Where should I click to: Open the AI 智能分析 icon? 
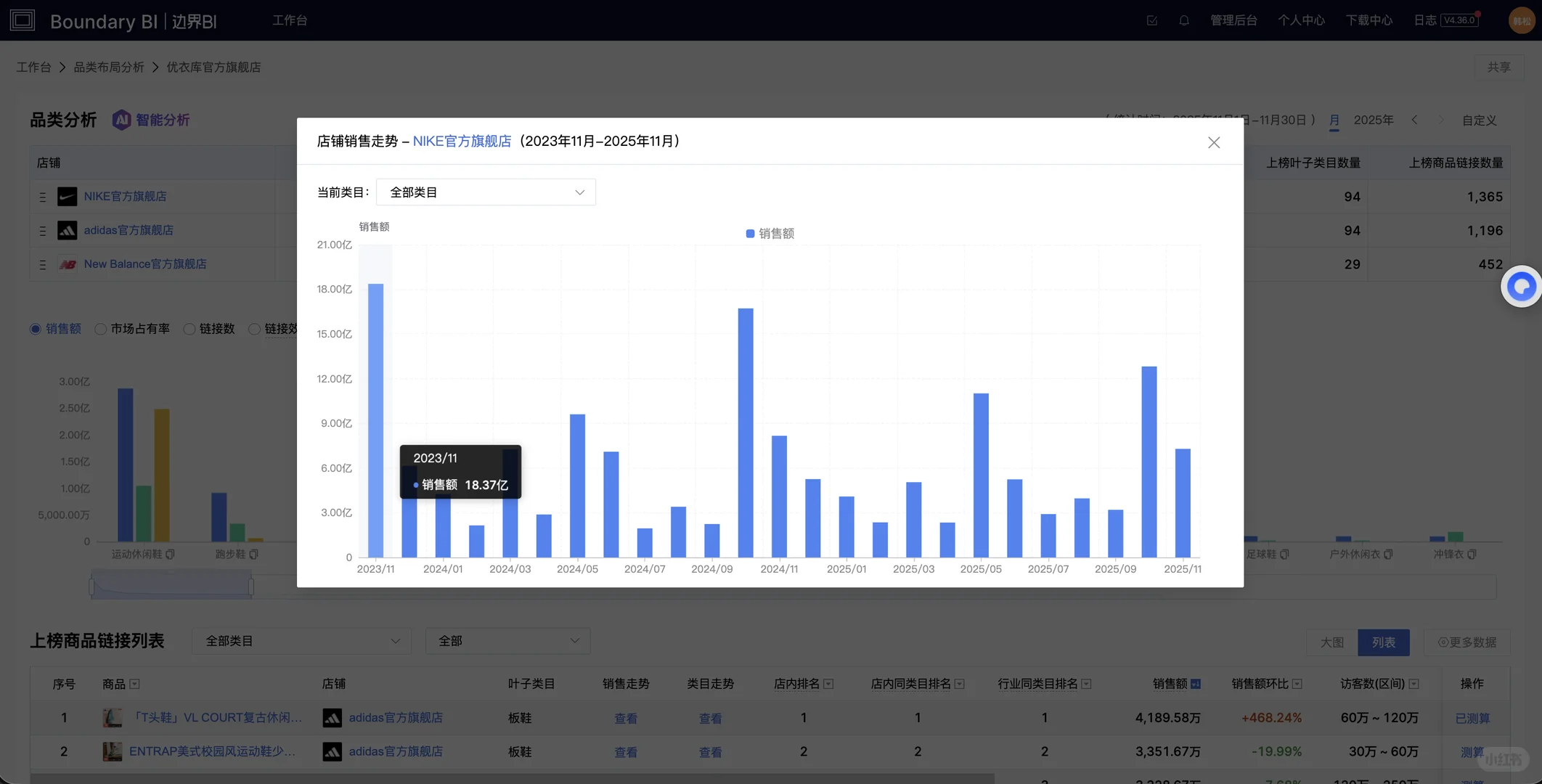pos(121,120)
